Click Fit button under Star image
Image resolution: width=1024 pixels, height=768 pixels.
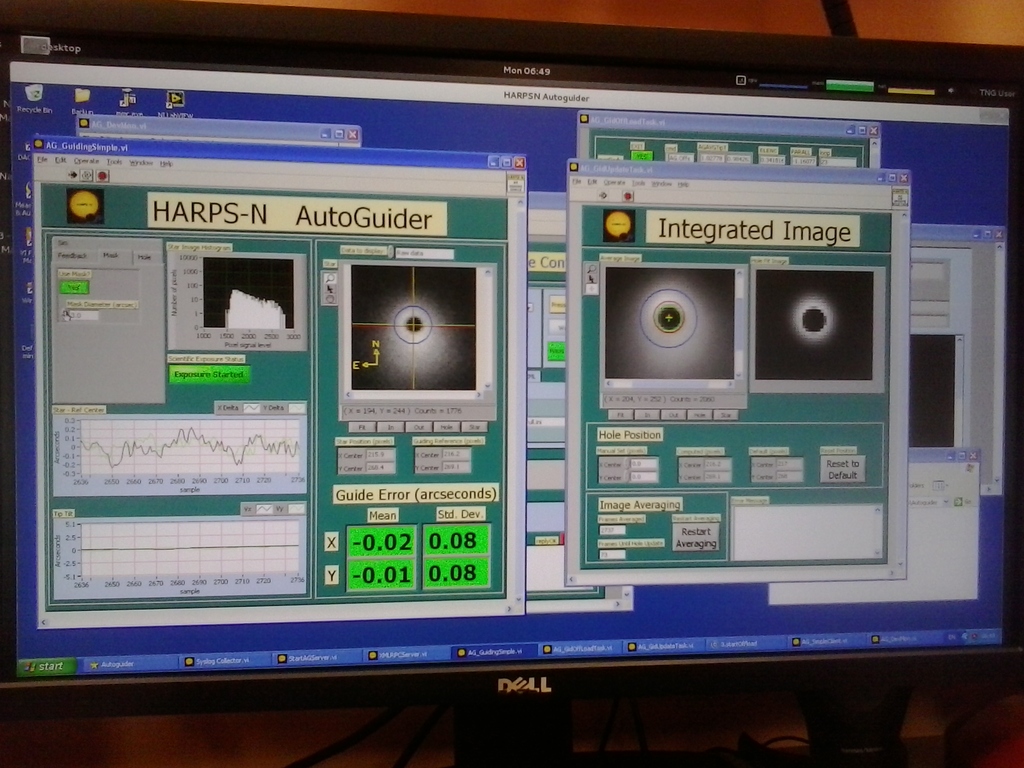pyautogui.click(x=362, y=426)
